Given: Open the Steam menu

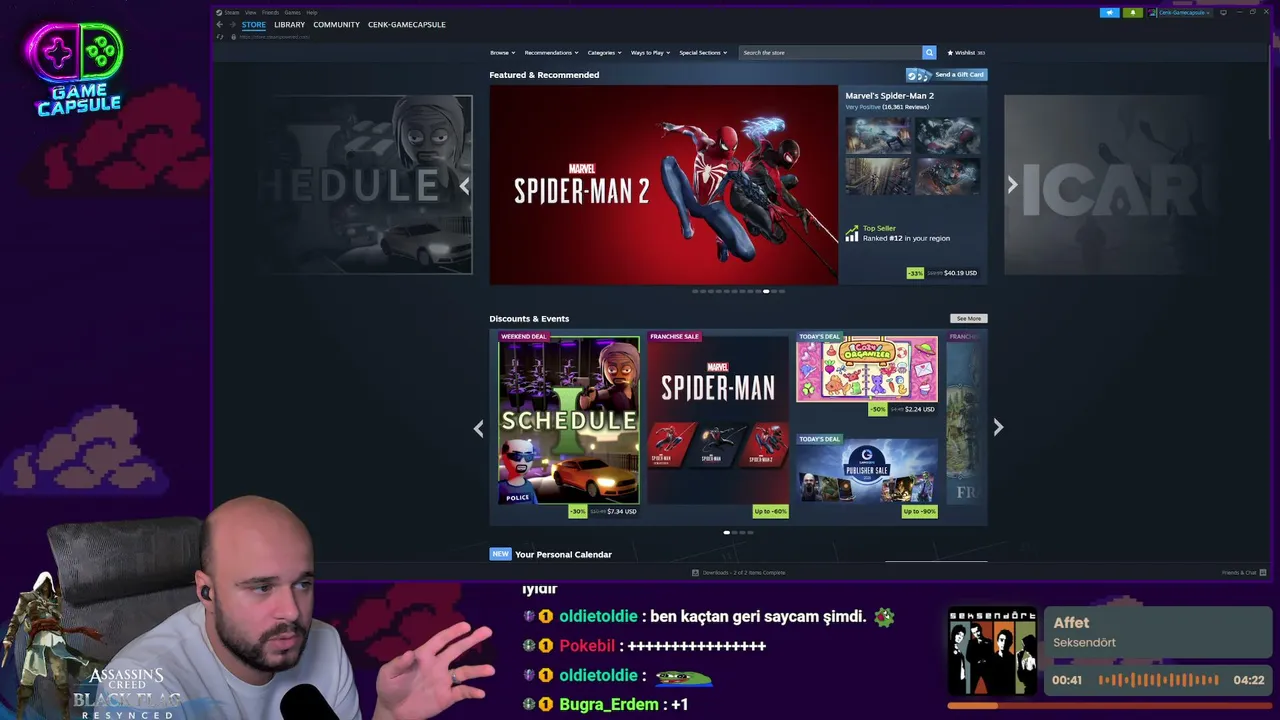Looking at the screenshot, I should (232, 12).
